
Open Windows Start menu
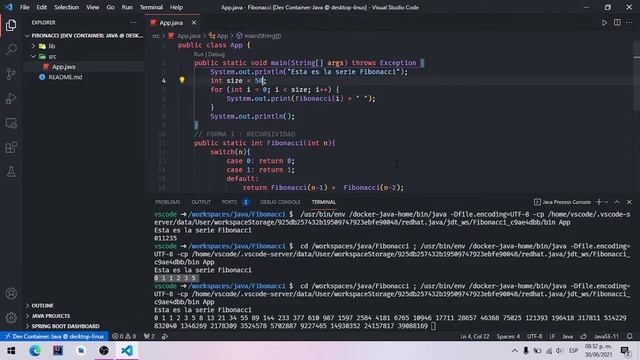point(11,351)
